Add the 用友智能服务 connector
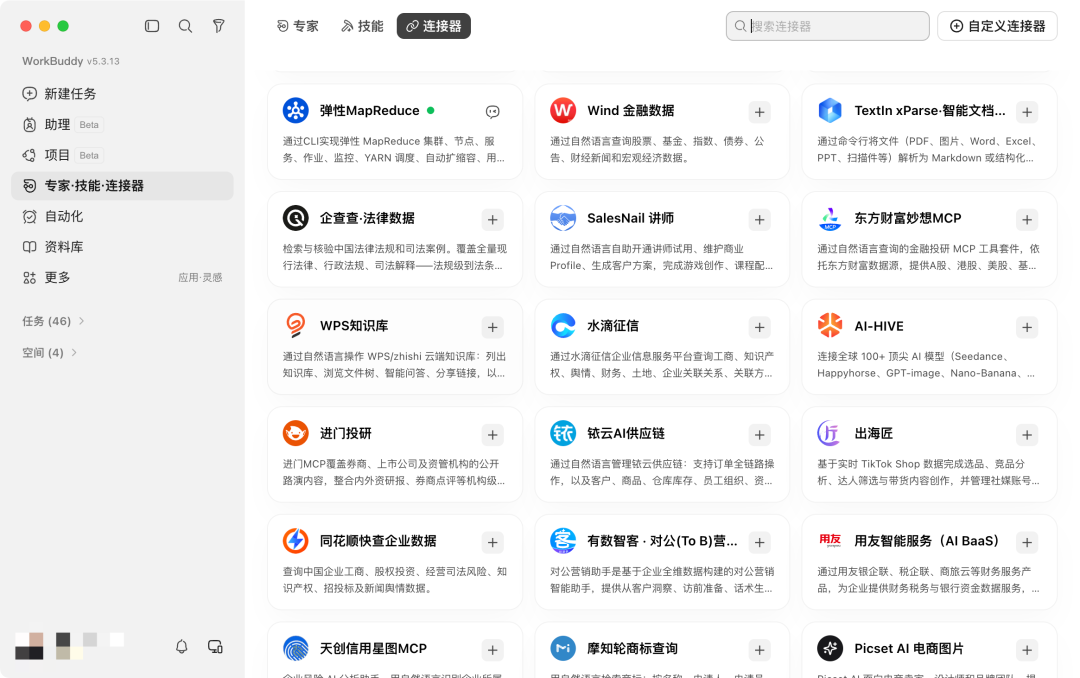 coord(1027,542)
